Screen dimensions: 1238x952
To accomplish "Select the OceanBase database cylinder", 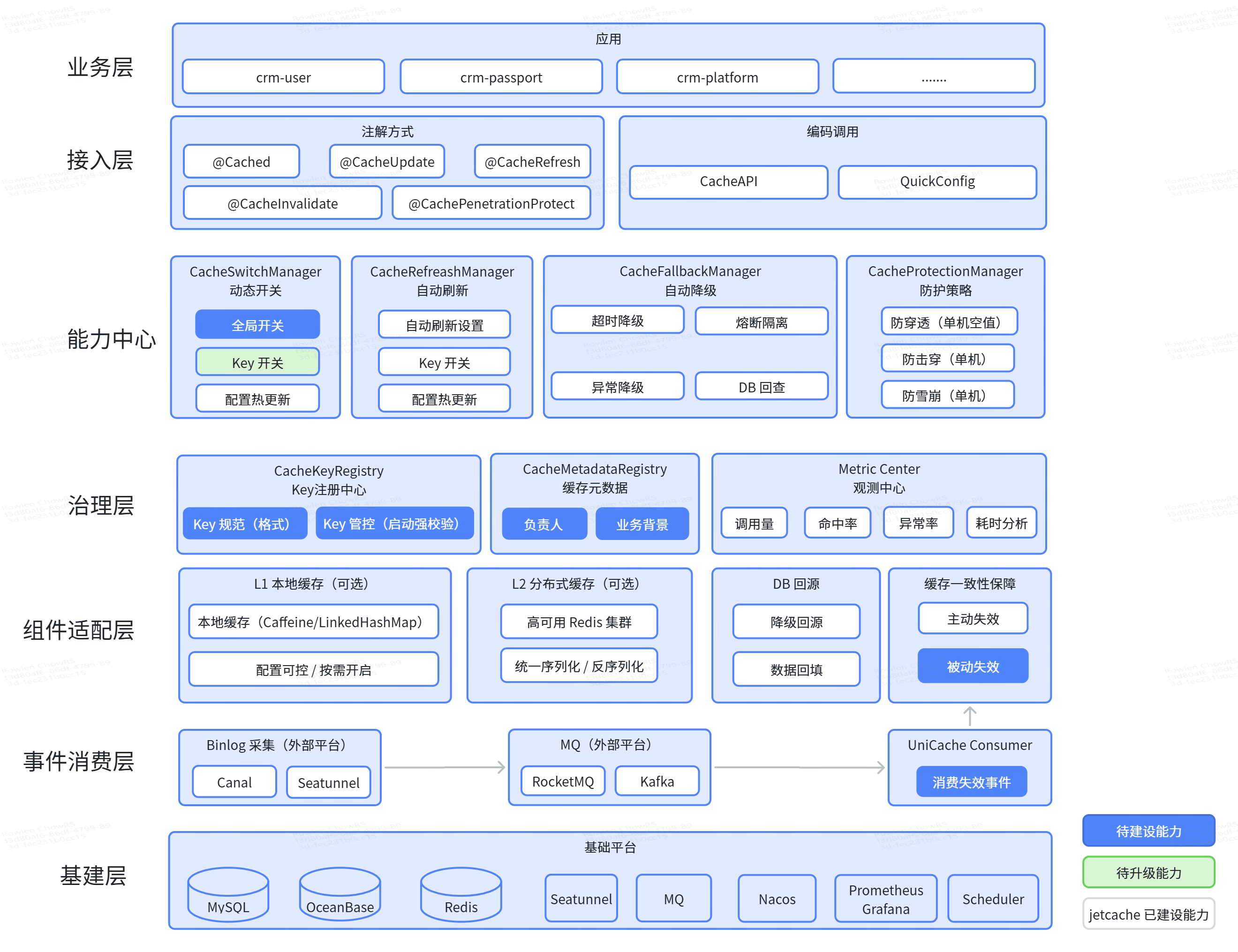I will coord(340,893).
